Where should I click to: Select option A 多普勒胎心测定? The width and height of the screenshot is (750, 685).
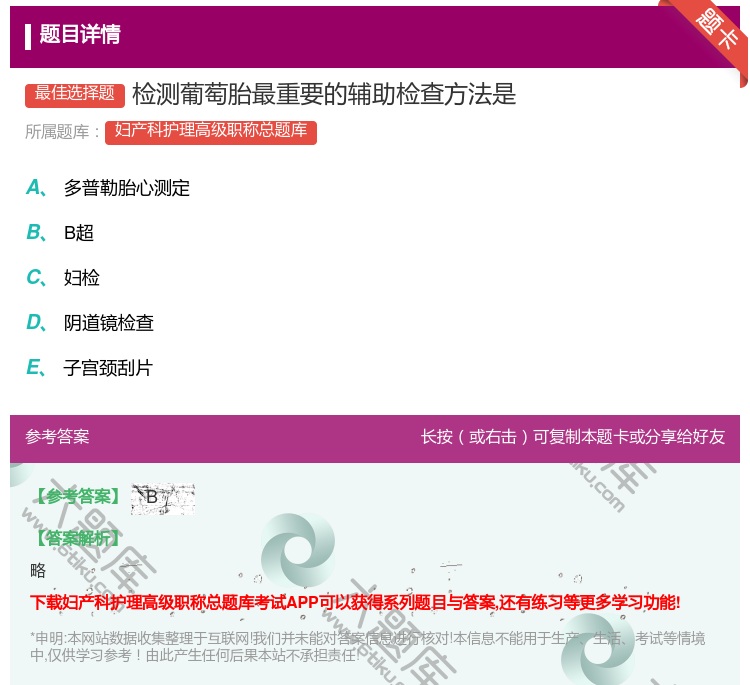108,188
